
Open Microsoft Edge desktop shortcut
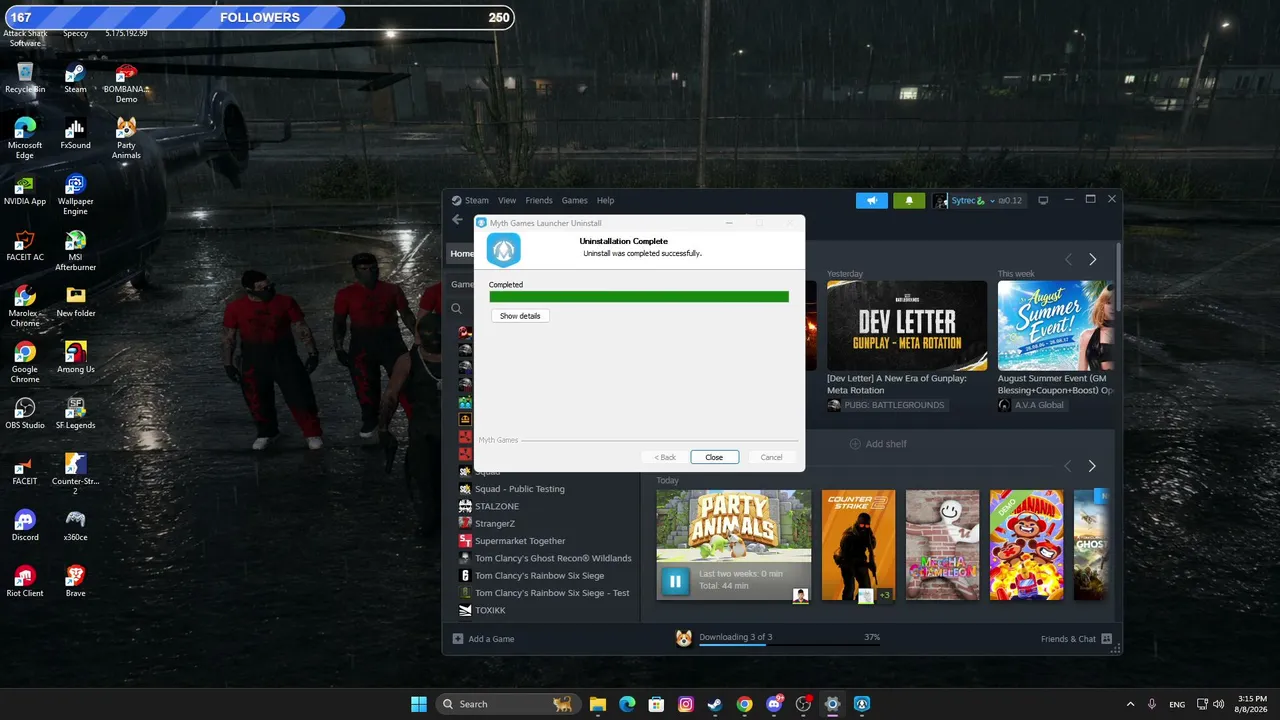pyautogui.click(x=25, y=139)
